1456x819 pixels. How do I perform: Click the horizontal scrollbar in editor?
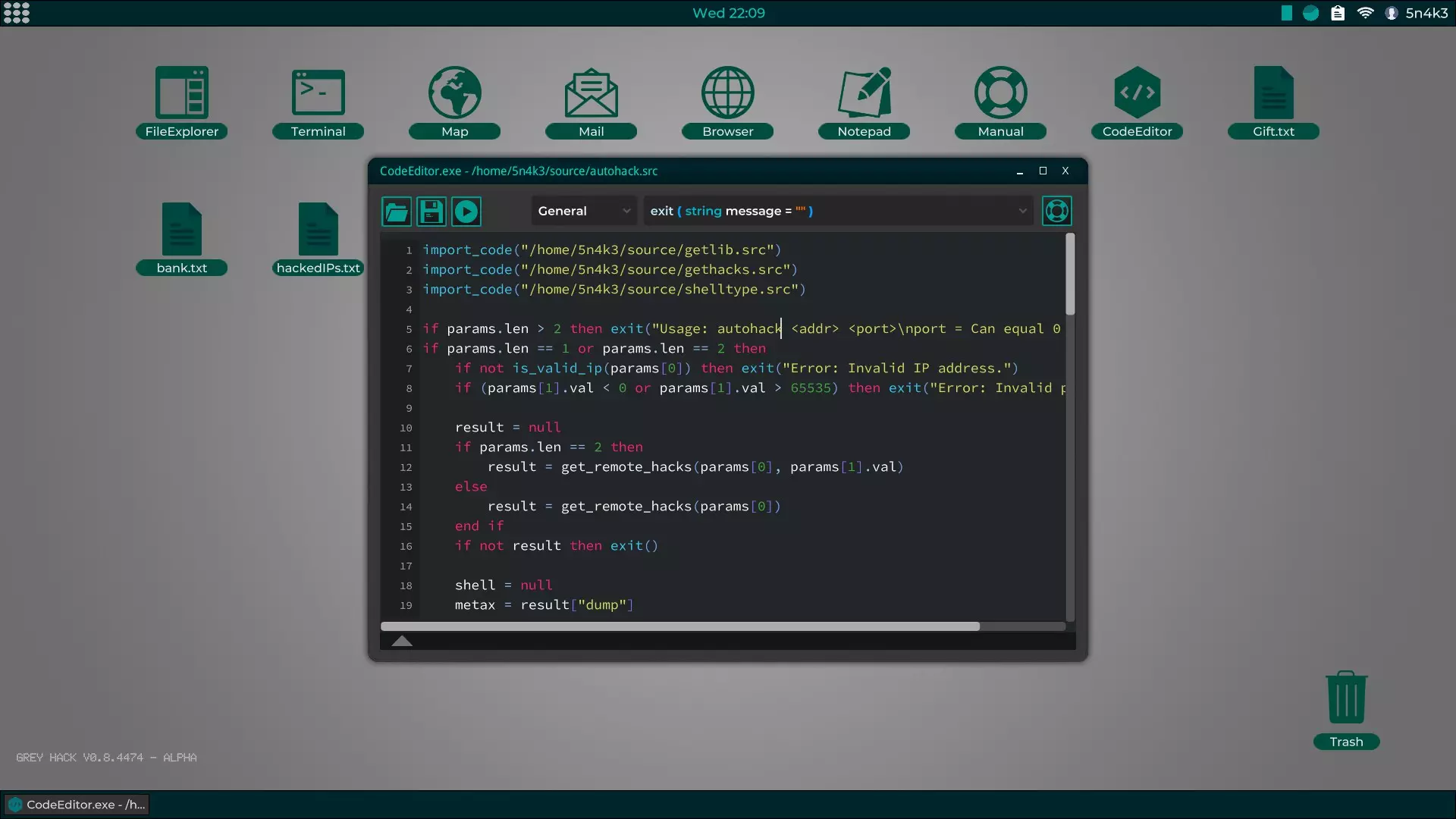click(x=679, y=626)
